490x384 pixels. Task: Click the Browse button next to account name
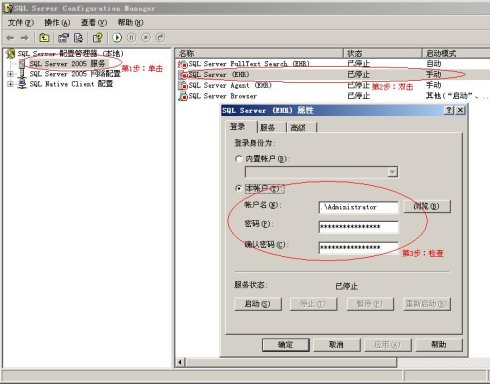(427, 207)
